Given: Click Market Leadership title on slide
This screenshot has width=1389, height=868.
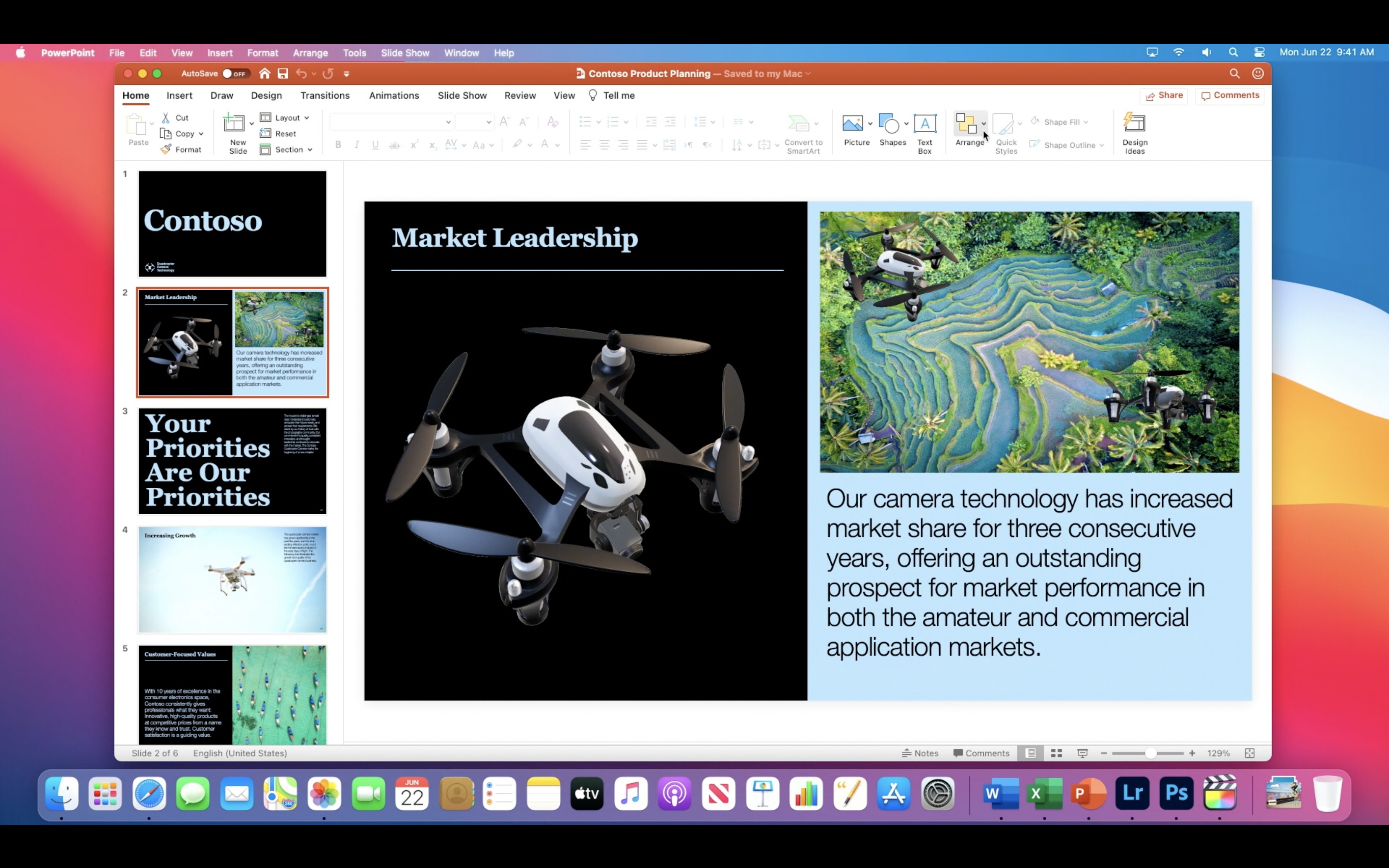Looking at the screenshot, I should 515,238.
